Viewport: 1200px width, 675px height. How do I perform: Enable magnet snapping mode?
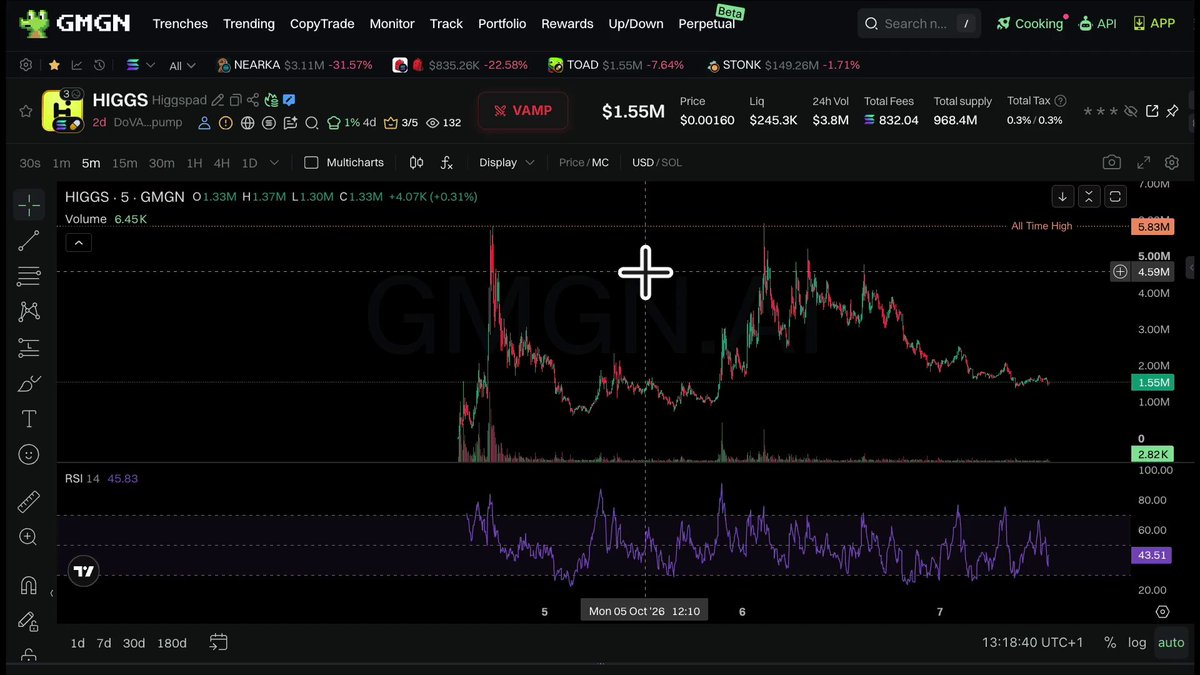tap(29, 585)
